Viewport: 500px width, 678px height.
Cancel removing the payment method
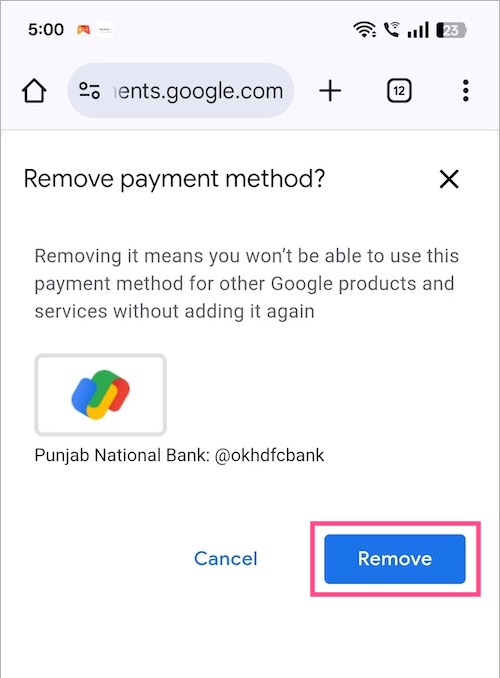tap(225, 559)
